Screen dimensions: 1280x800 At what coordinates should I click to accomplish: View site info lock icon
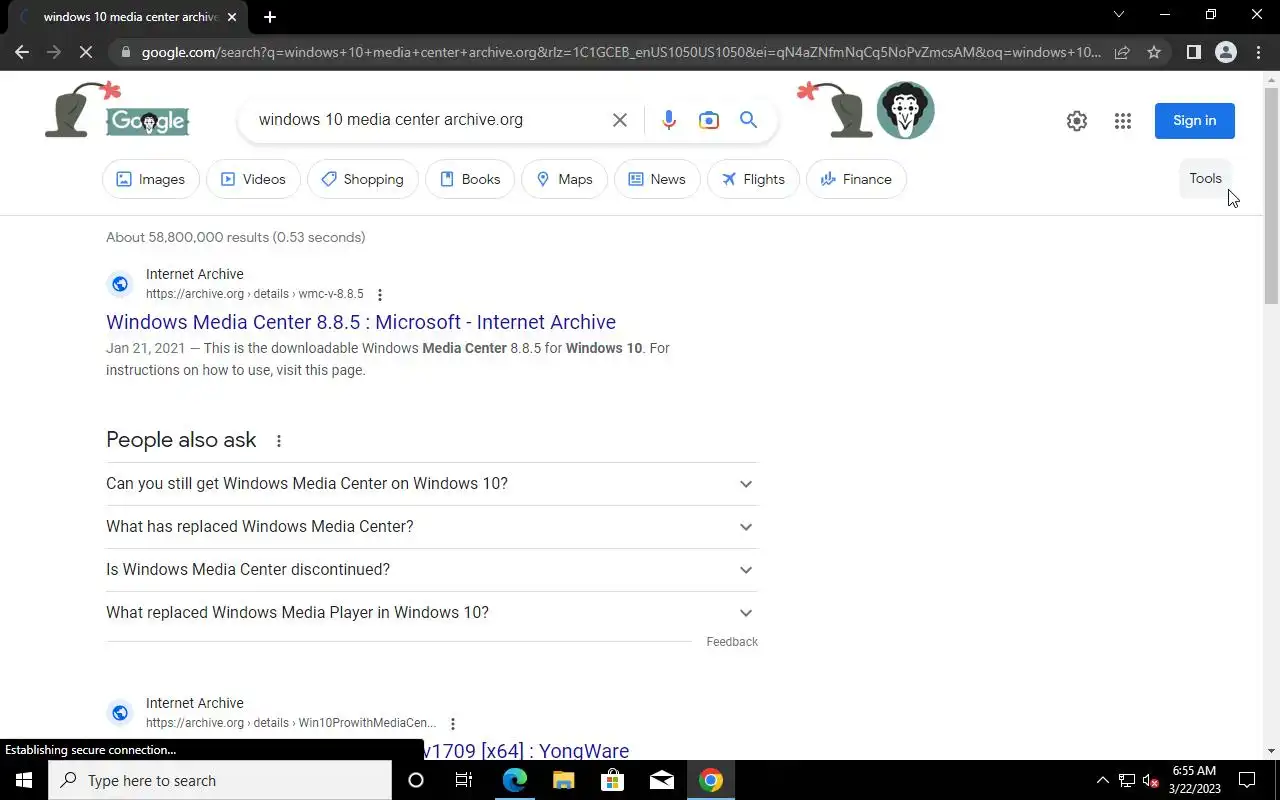click(x=125, y=52)
